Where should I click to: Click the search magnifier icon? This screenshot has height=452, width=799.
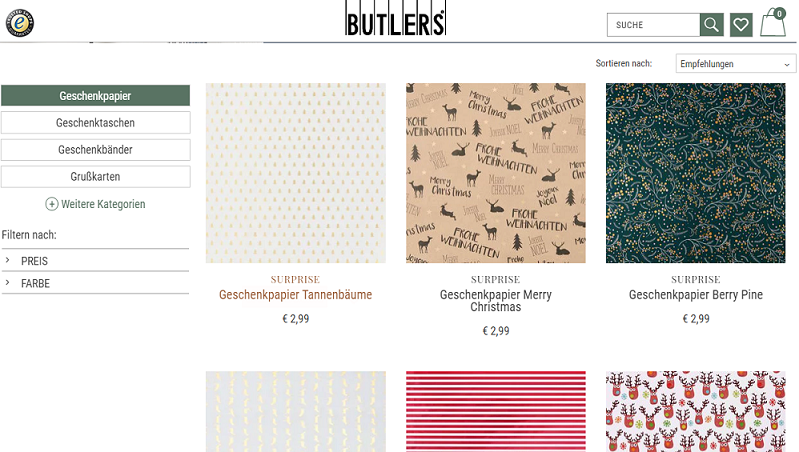pyautogui.click(x=711, y=24)
